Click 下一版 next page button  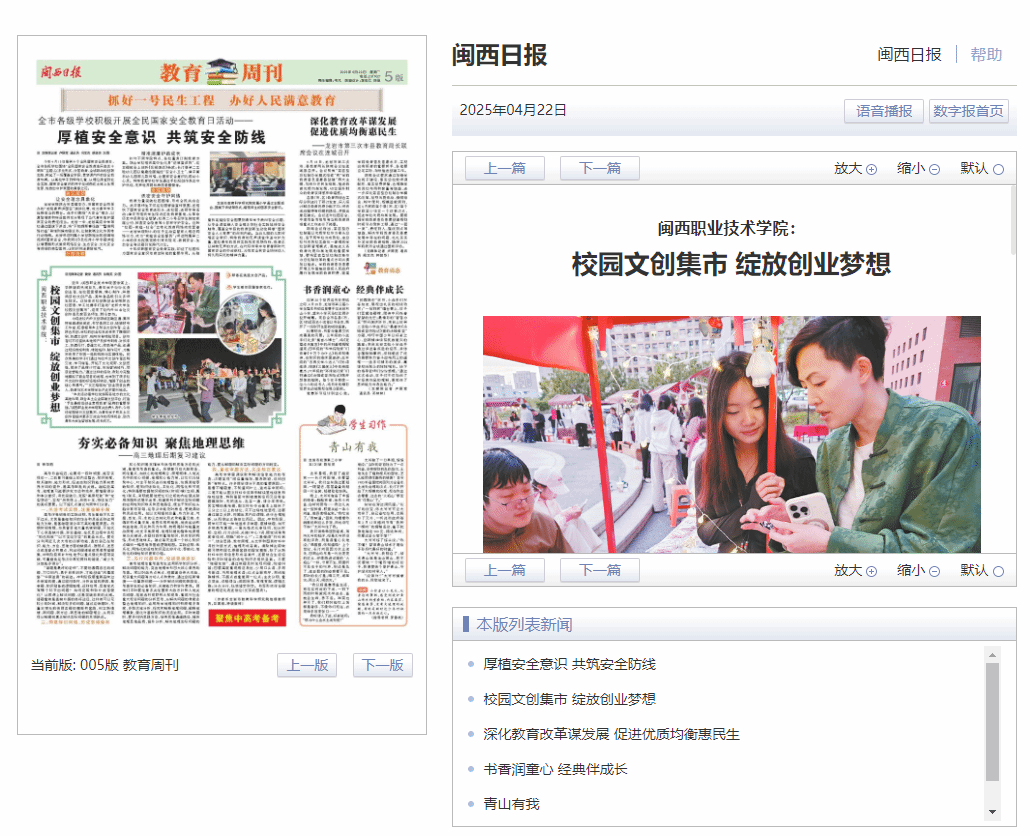(382, 666)
